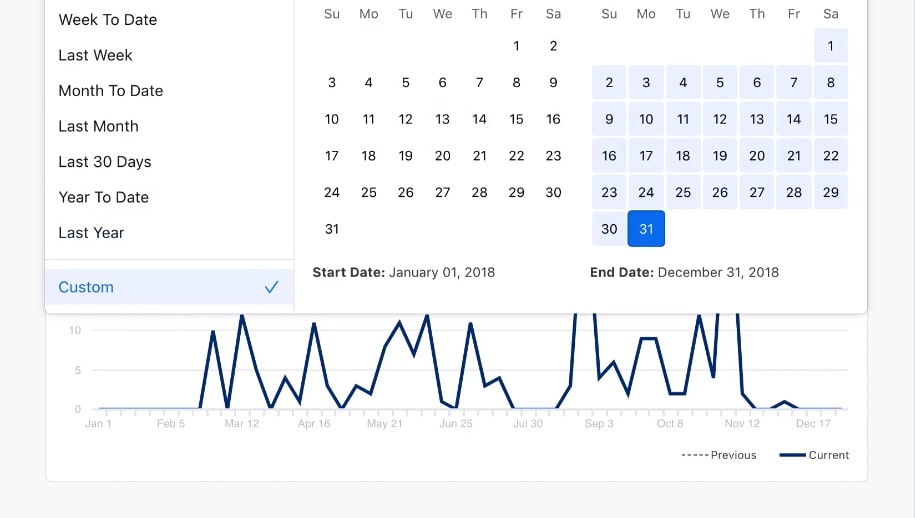Select the Year To Date option
The image size is (915, 518).
[103, 197]
